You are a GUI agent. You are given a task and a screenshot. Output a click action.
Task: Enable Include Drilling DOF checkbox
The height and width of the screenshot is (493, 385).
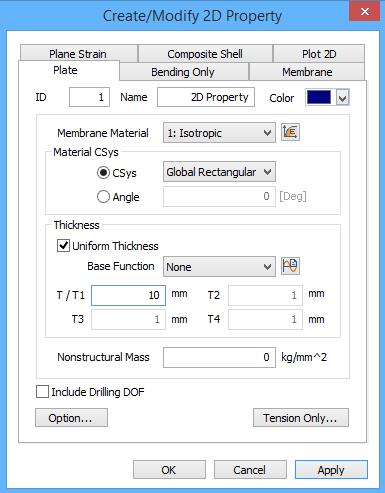42,392
